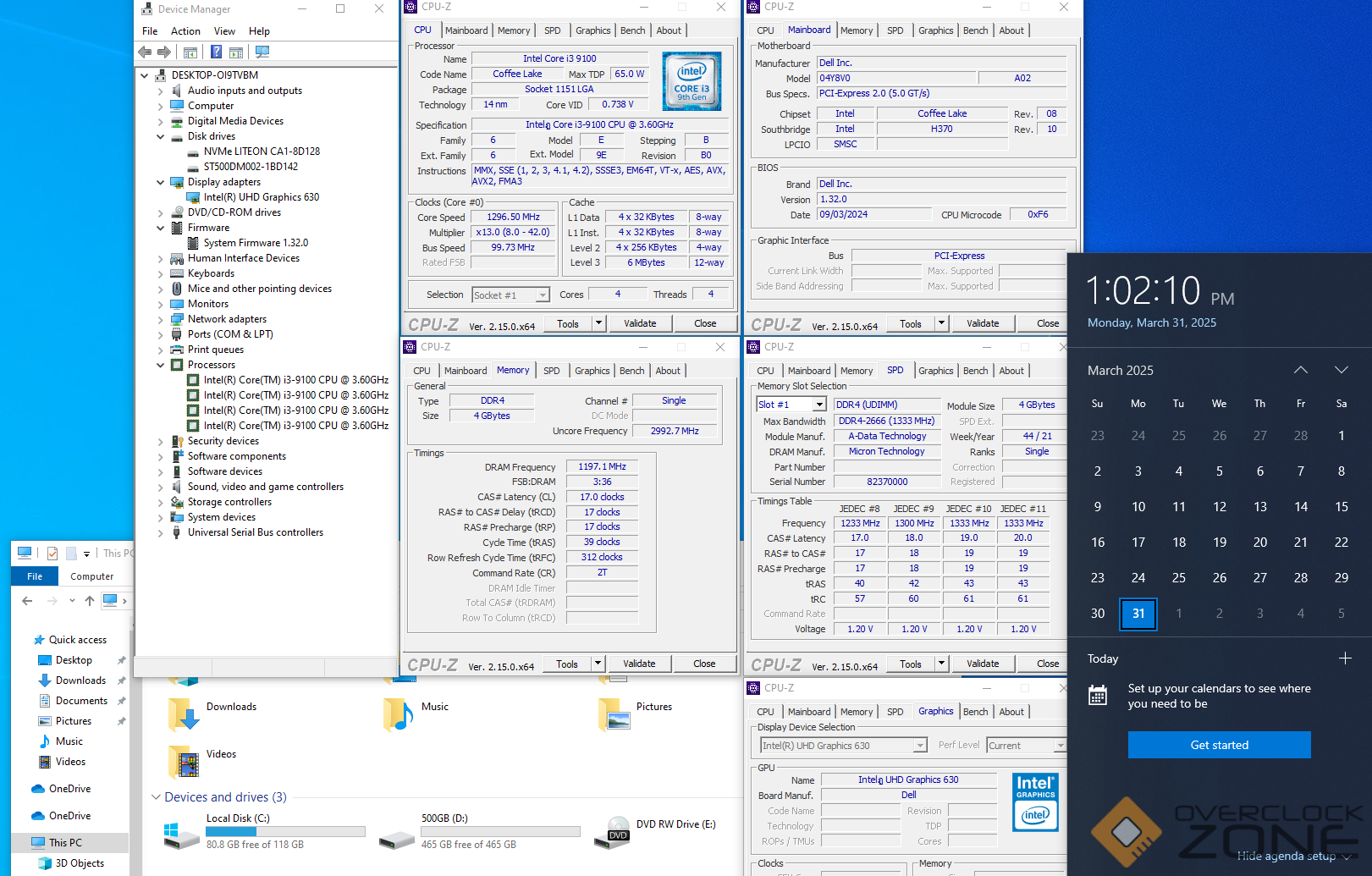
Task: Switch to the Bench tab in top-left CPU-Z
Action: pyautogui.click(x=632, y=30)
